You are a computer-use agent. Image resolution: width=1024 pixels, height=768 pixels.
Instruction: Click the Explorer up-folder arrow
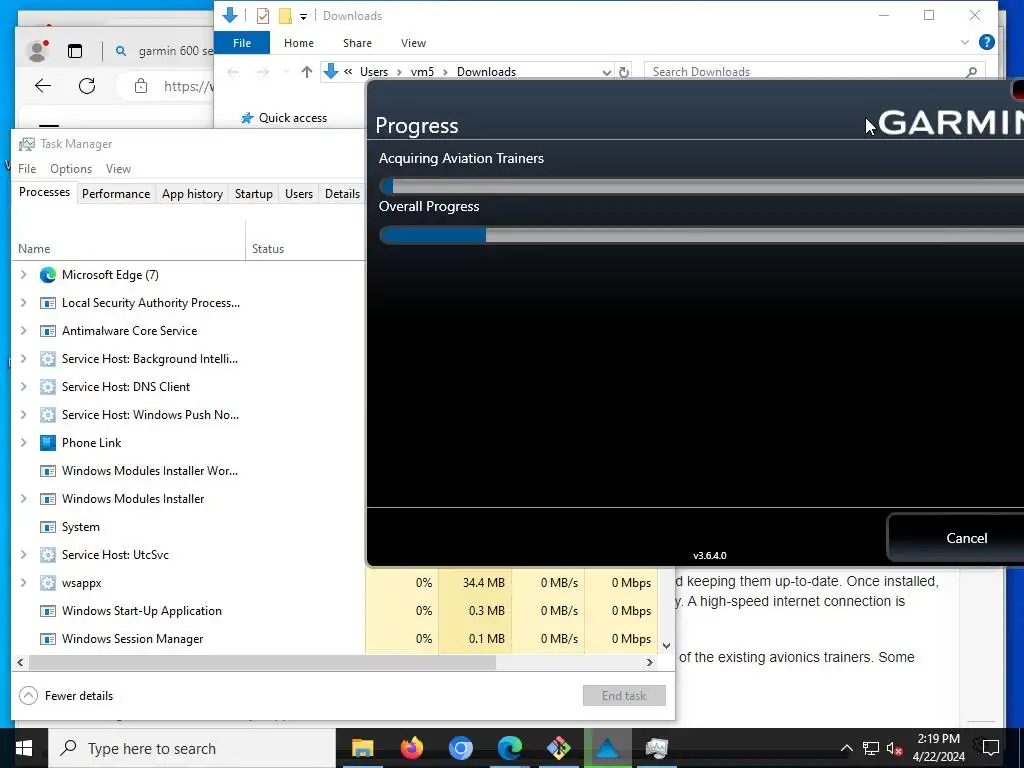tap(306, 72)
